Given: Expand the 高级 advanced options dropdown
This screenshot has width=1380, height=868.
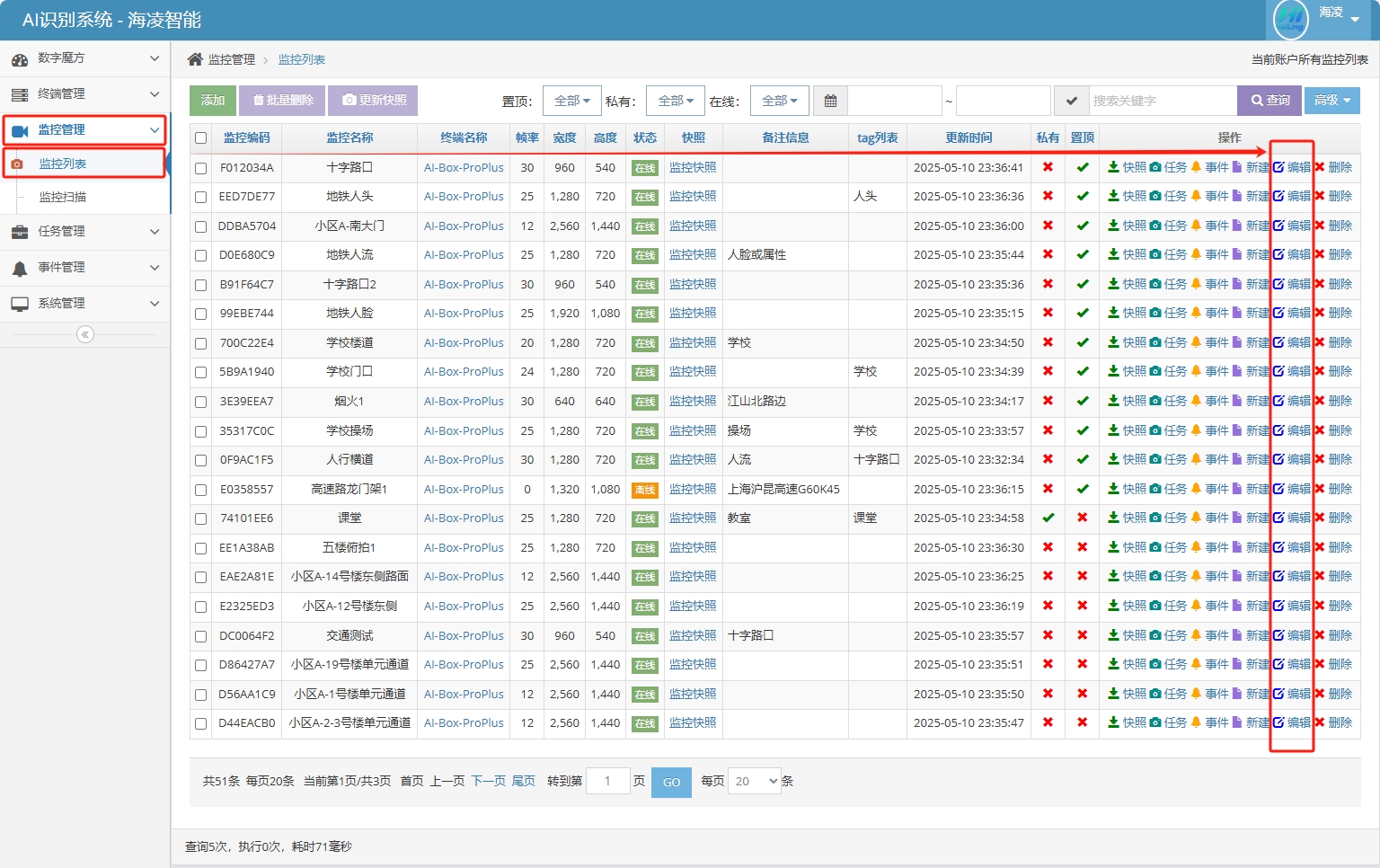Looking at the screenshot, I should (x=1332, y=101).
